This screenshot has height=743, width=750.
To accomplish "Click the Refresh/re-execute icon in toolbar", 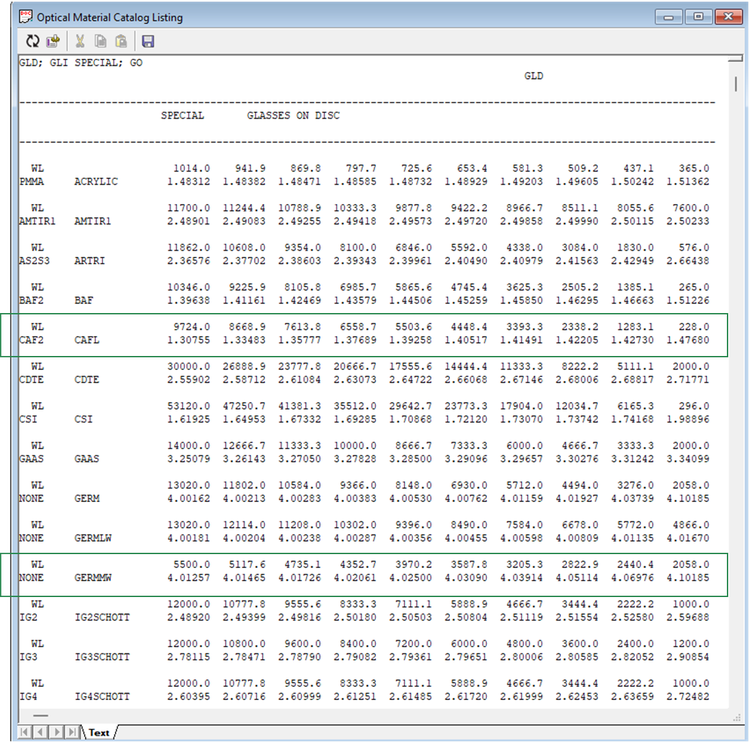I will click(33, 41).
